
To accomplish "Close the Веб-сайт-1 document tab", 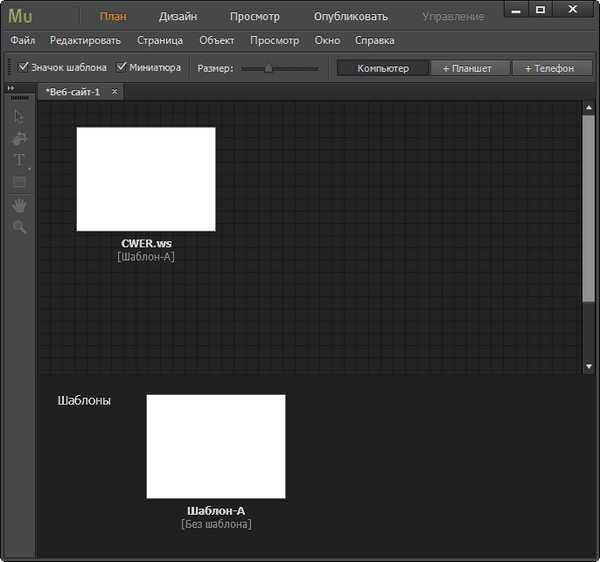I will click(114, 91).
